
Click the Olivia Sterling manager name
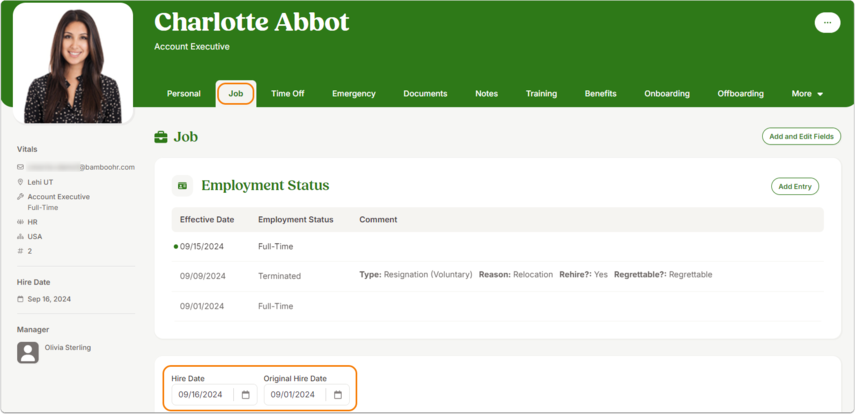[x=68, y=347]
